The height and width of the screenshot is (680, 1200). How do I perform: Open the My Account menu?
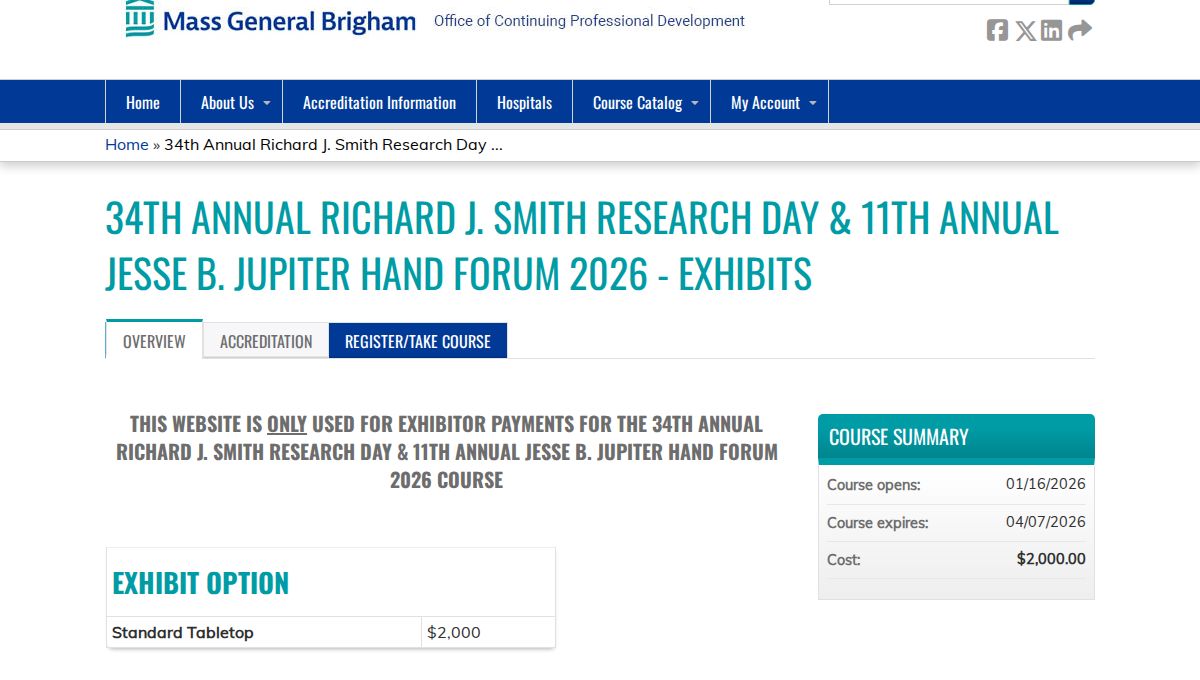click(x=769, y=102)
